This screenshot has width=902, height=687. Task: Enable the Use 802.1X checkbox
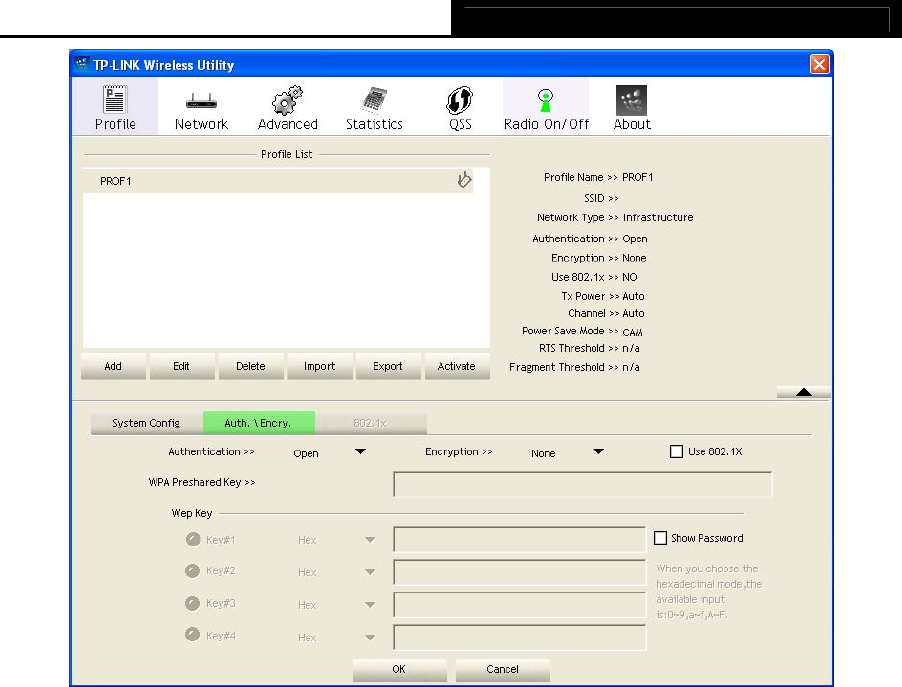[676, 452]
